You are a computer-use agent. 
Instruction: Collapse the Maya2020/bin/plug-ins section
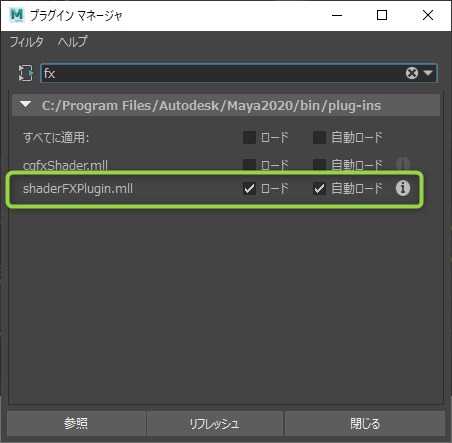click(25, 105)
